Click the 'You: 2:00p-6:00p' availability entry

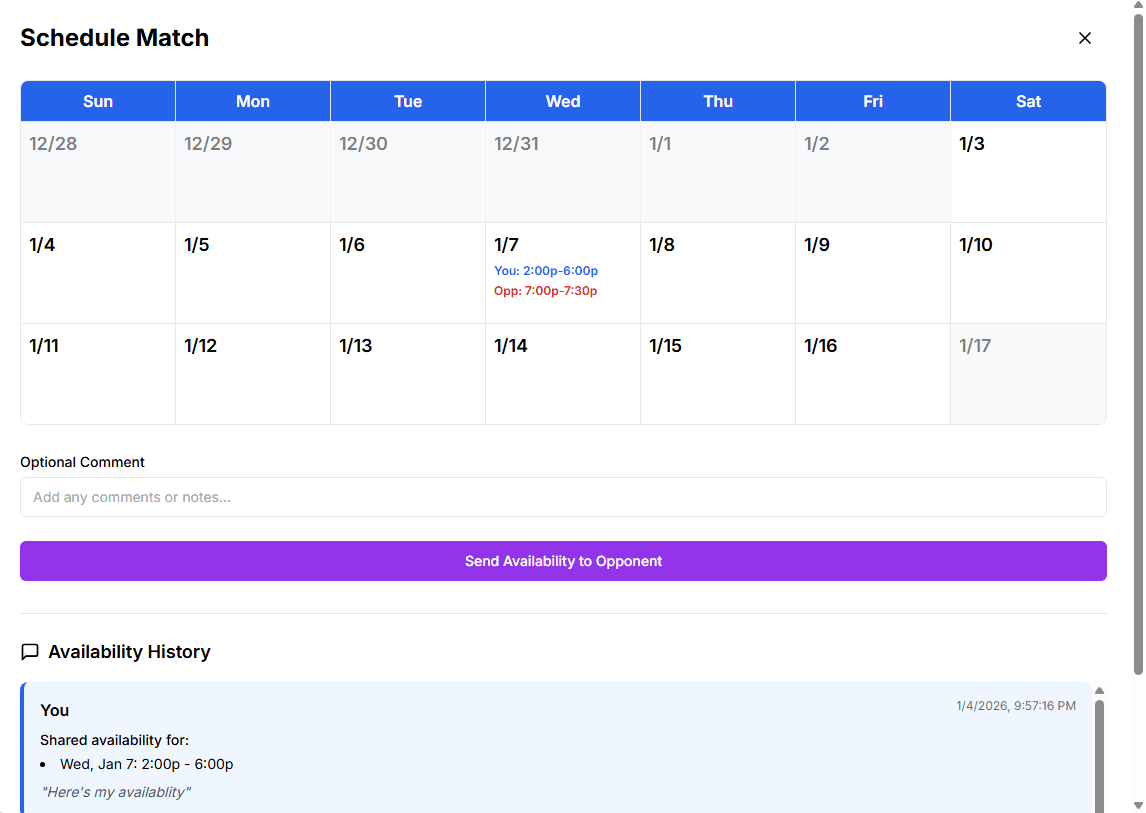pos(545,271)
